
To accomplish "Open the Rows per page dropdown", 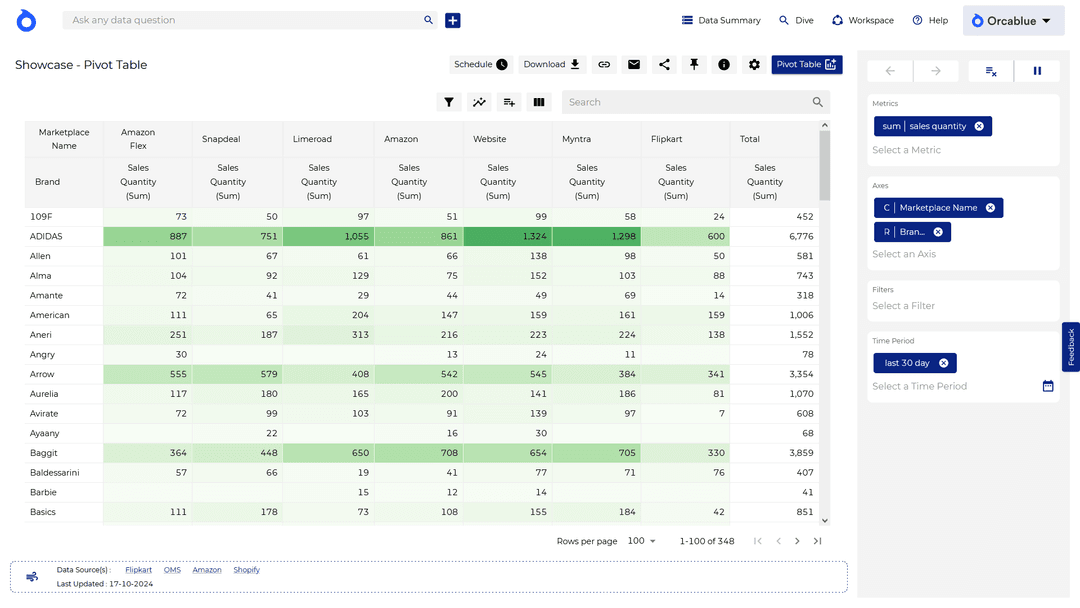I will (639, 541).
